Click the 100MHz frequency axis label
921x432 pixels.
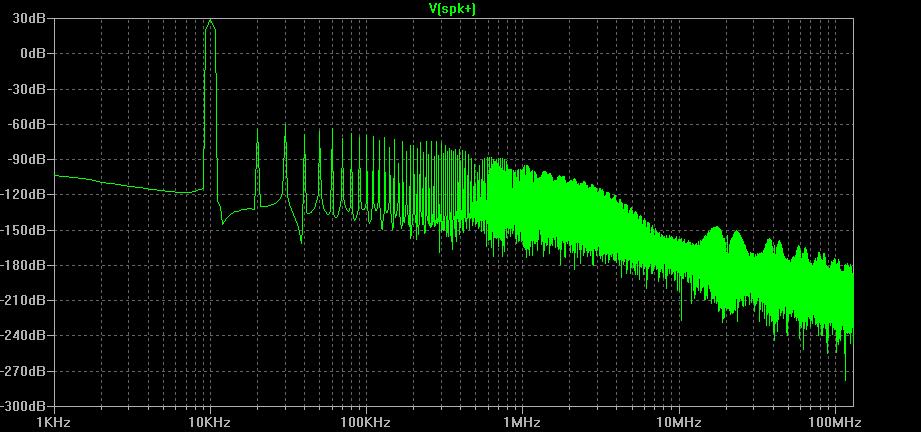(835, 423)
